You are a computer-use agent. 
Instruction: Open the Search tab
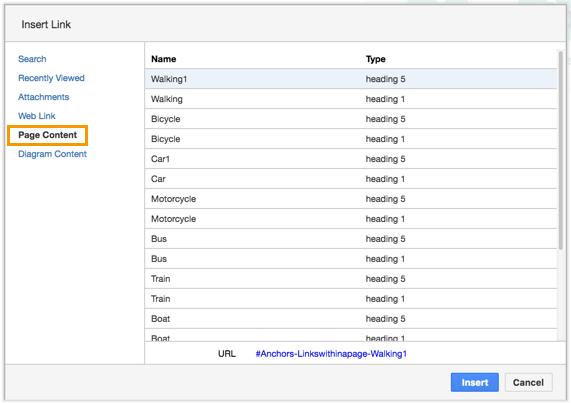click(32, 59)
